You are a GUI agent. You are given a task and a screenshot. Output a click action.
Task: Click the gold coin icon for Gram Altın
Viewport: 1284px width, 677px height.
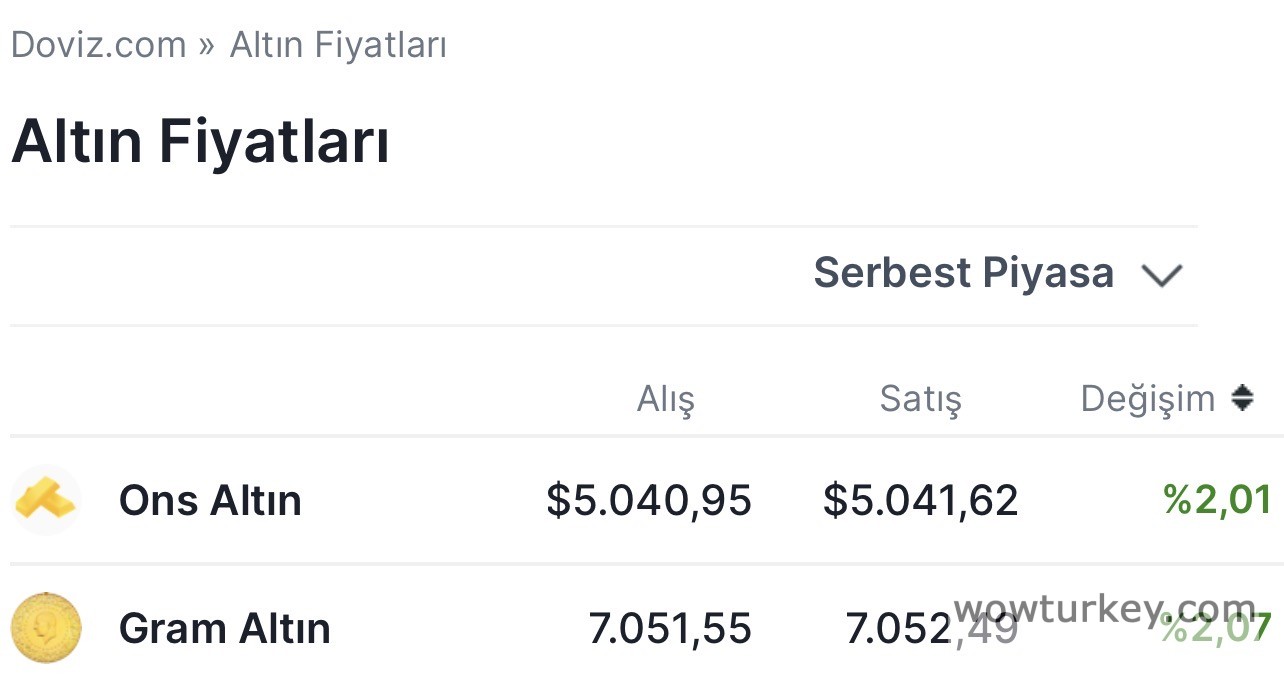[46, 628]
